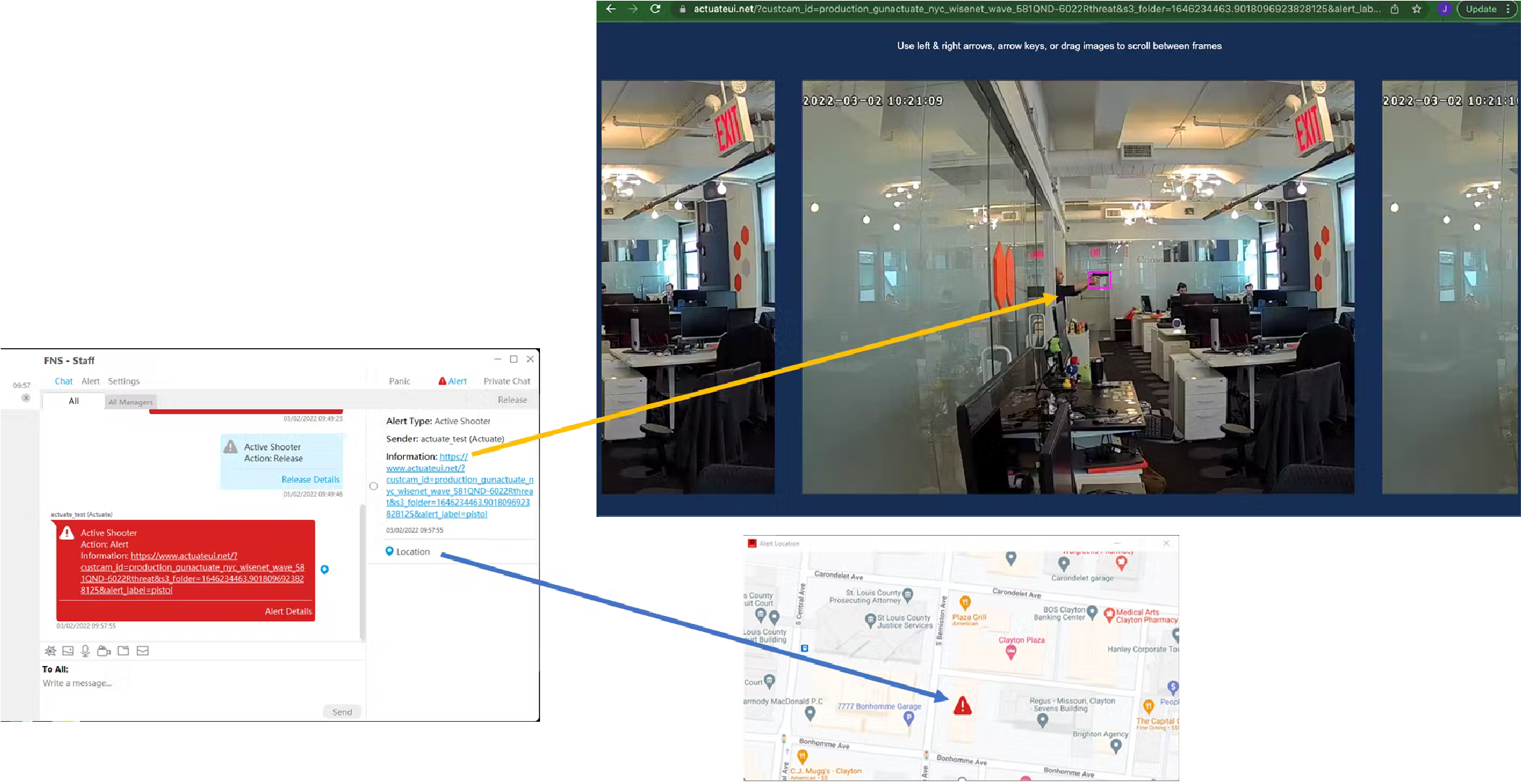This screenshot has width=1526, height=784.
Task: Switch to the All Managers tab
Action: pyautogui.click(x=130, y=401)
